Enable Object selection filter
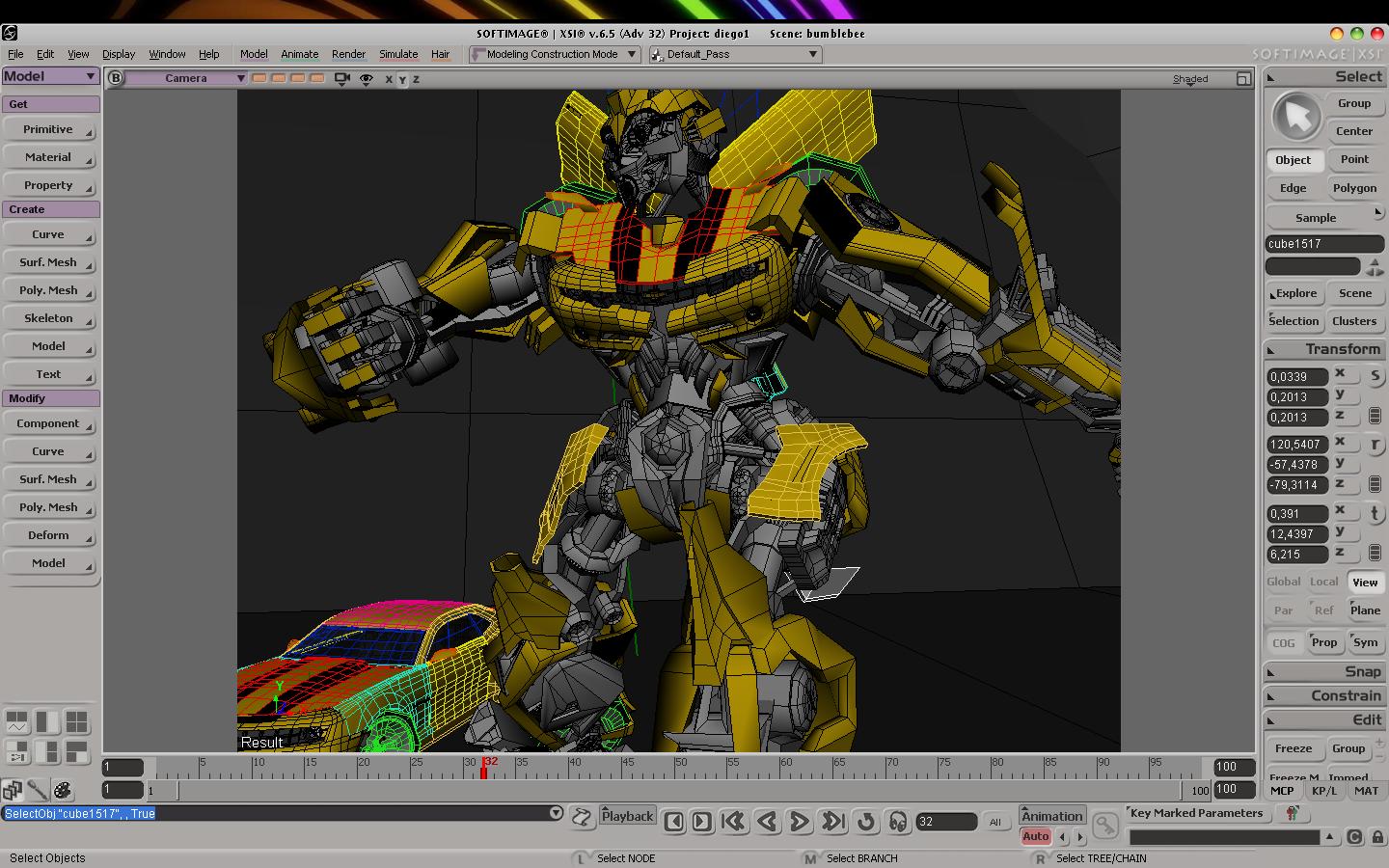The image size is (1389, 868). (1294, 160)
